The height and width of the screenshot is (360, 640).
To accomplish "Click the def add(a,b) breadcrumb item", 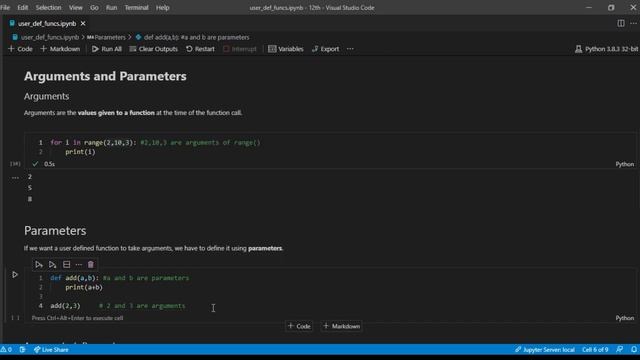I will point(192,37).
